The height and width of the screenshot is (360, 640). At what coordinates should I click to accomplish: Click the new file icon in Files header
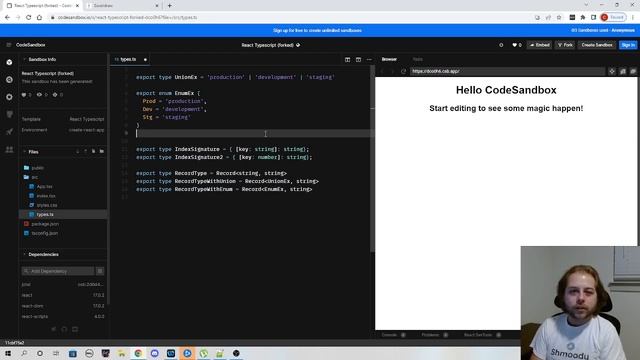pos(93,151)
